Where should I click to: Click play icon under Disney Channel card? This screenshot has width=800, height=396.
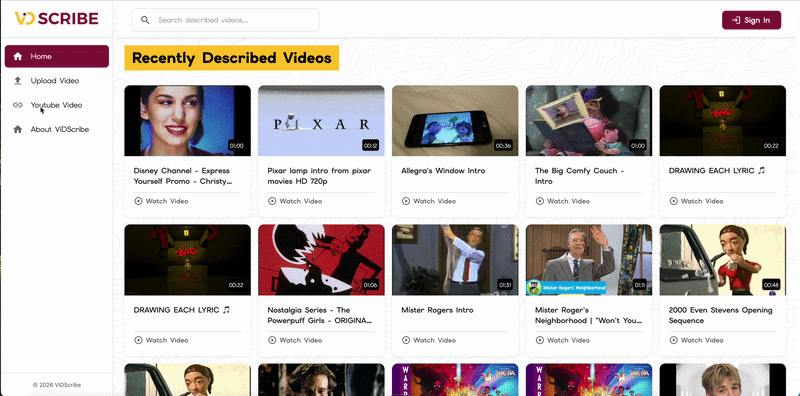point(138,201)
